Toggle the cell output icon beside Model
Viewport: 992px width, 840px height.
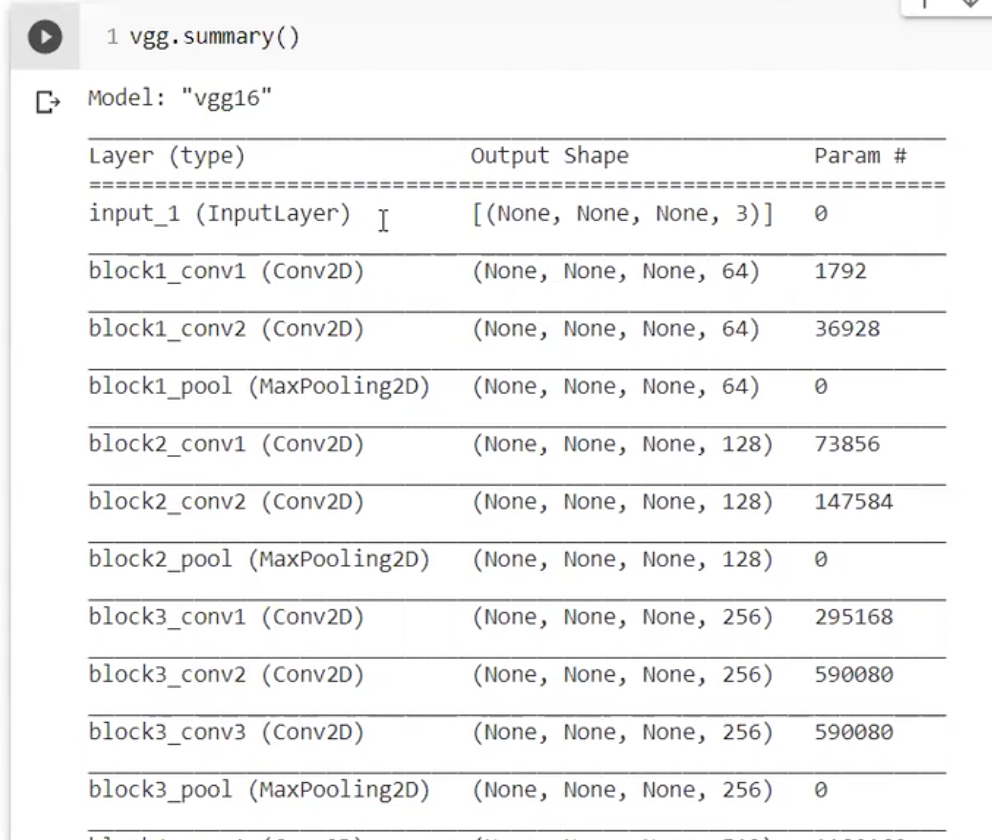click(x=47, y=102)
